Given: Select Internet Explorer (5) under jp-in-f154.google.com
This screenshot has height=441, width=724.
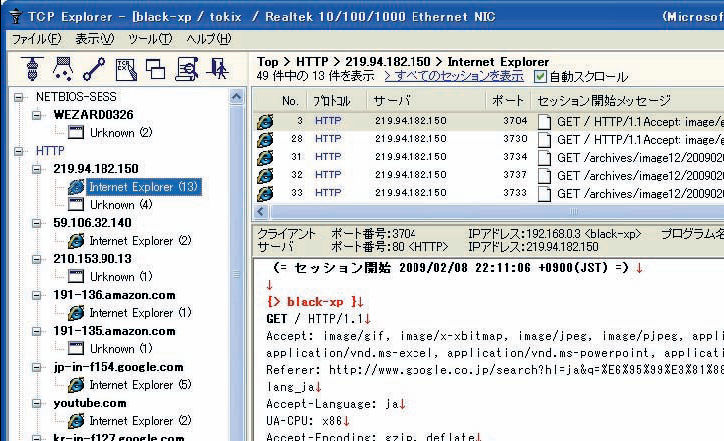Looking at the screenshot, I should [140, 385].
